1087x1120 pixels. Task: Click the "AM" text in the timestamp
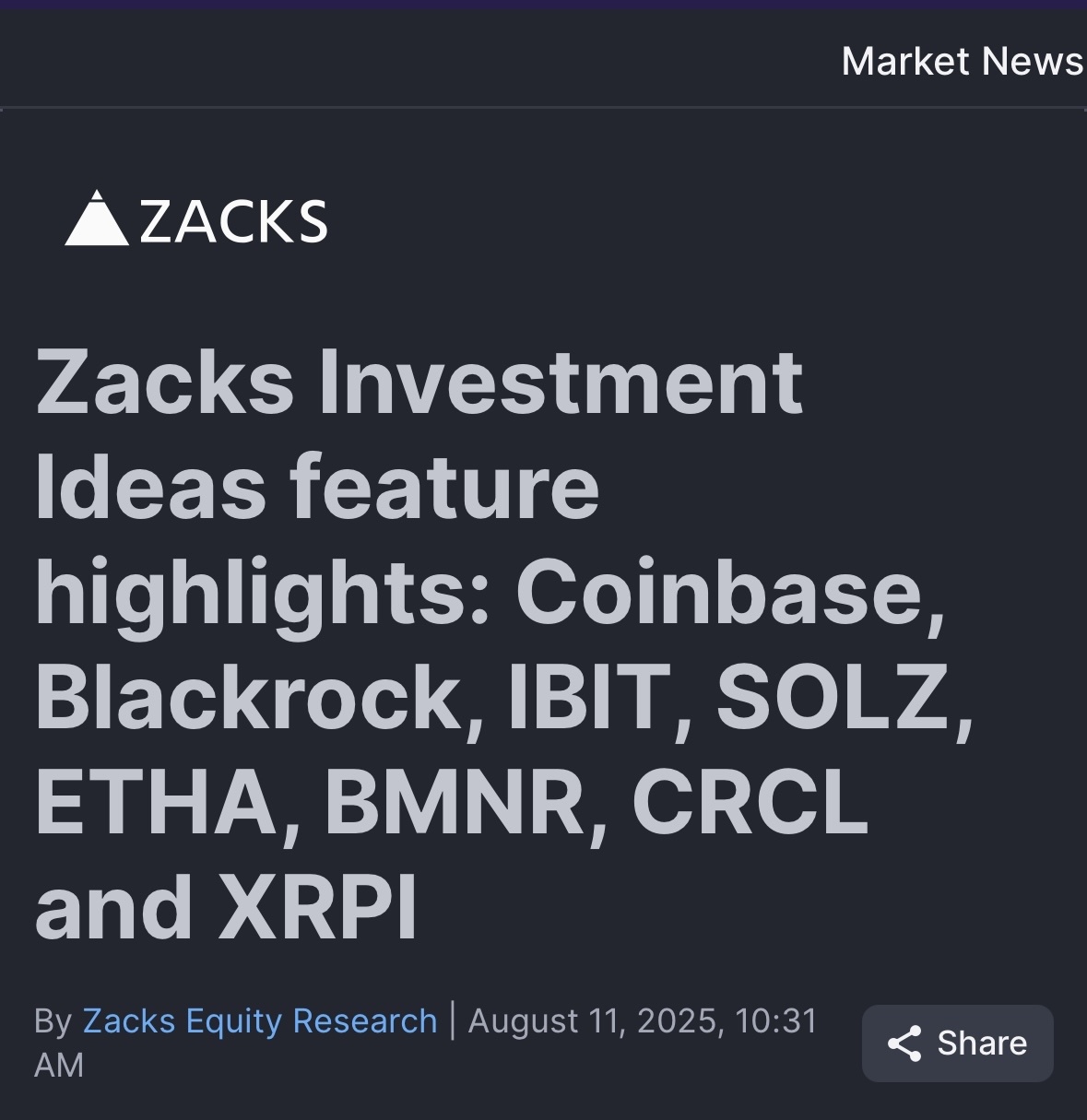click(59, 1066)
